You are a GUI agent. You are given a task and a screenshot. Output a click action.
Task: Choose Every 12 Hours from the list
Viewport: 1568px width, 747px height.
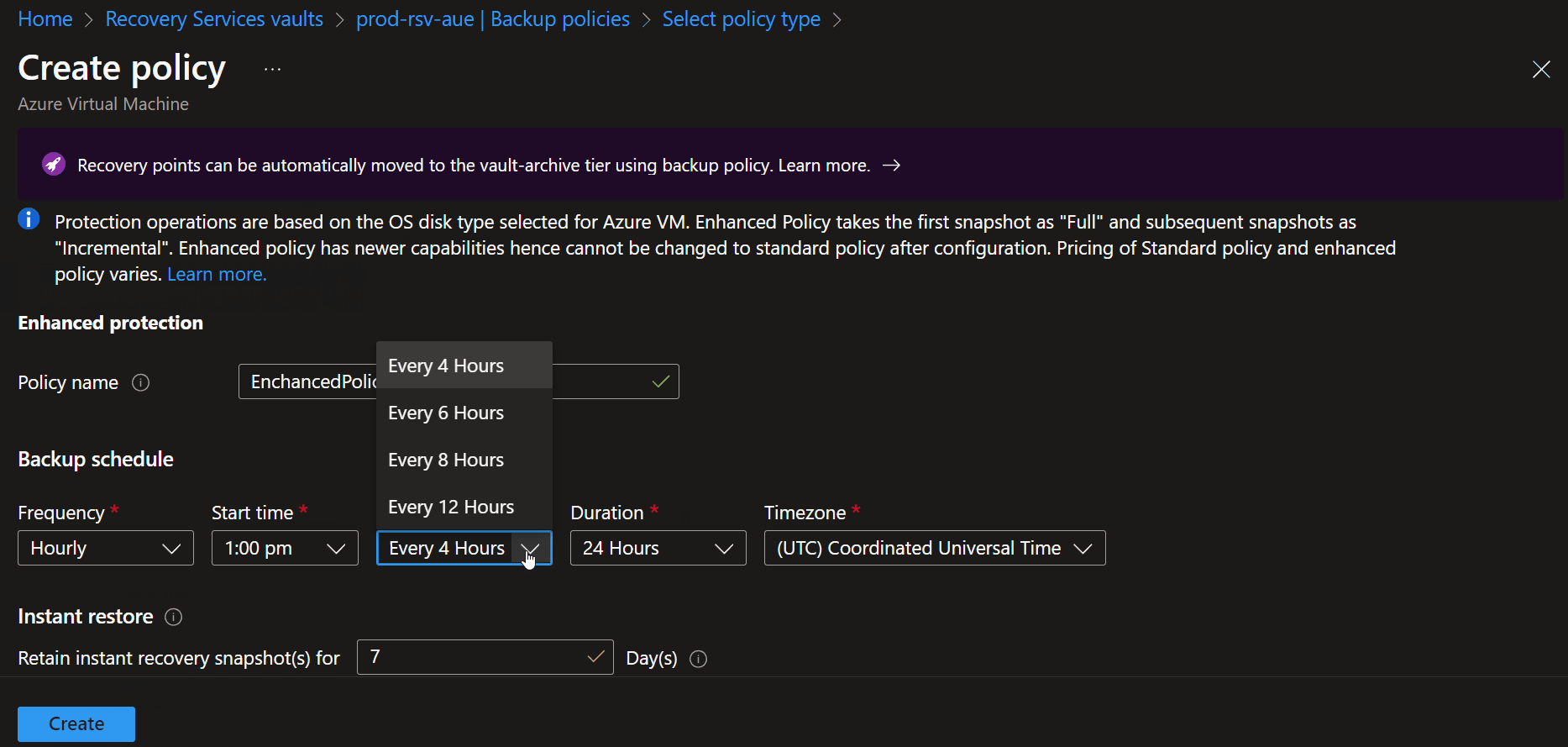coord(464,507)
